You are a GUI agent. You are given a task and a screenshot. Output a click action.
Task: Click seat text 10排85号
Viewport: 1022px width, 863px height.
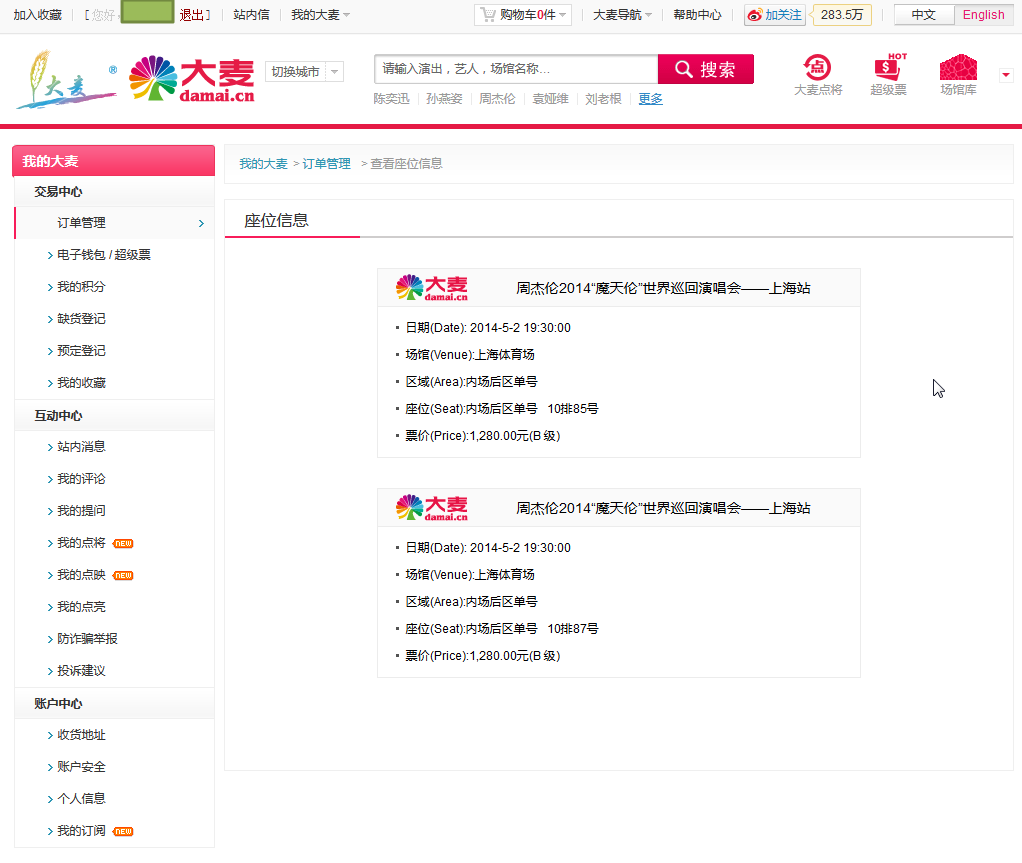[573, 409]
